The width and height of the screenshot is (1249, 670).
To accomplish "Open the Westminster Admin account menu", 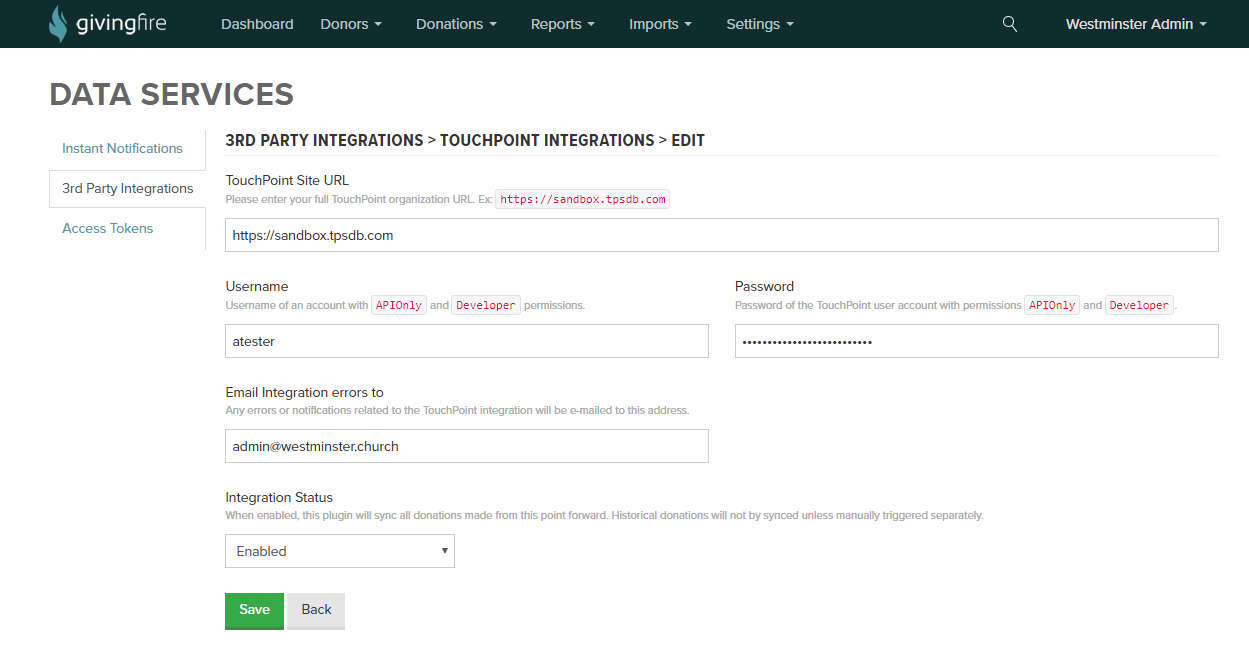I will (x=1136, y=24).
